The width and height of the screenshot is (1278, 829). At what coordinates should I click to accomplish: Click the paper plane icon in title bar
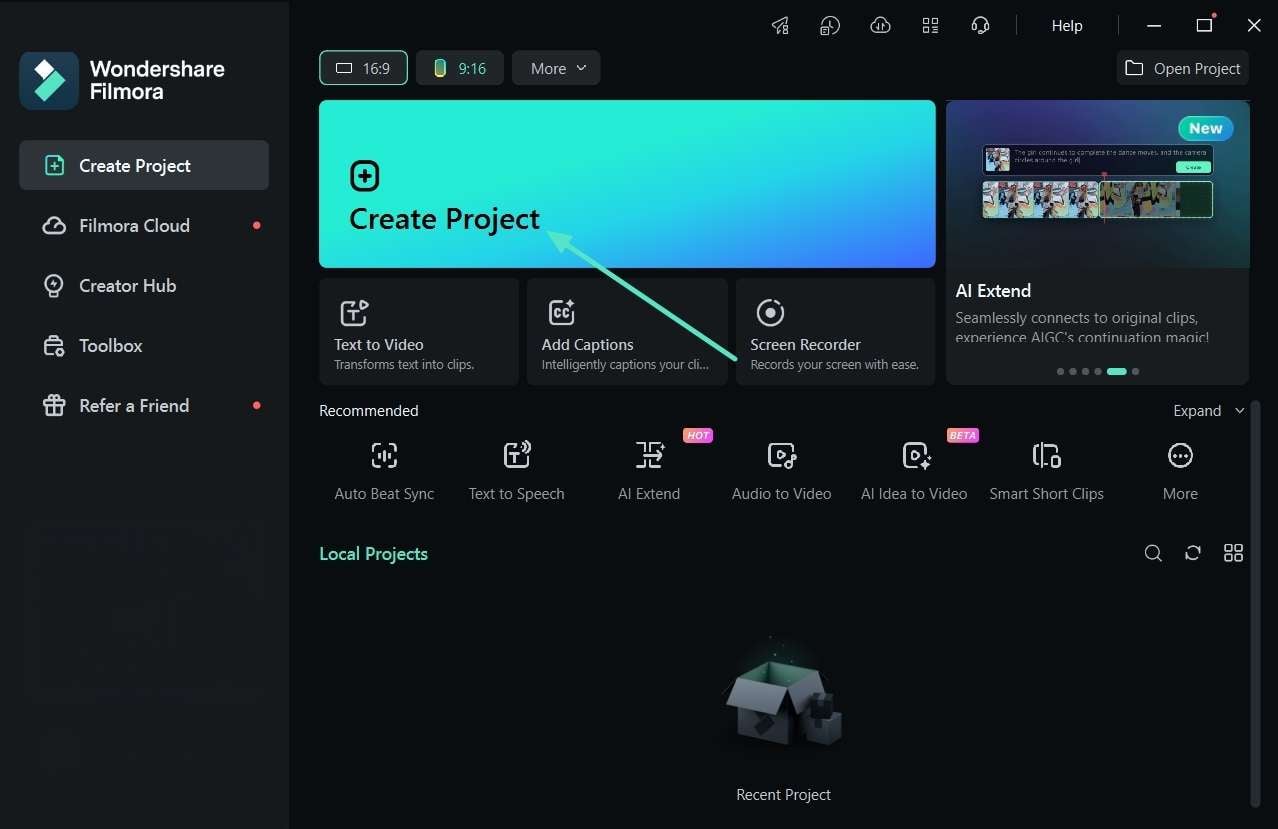point(780,26)
